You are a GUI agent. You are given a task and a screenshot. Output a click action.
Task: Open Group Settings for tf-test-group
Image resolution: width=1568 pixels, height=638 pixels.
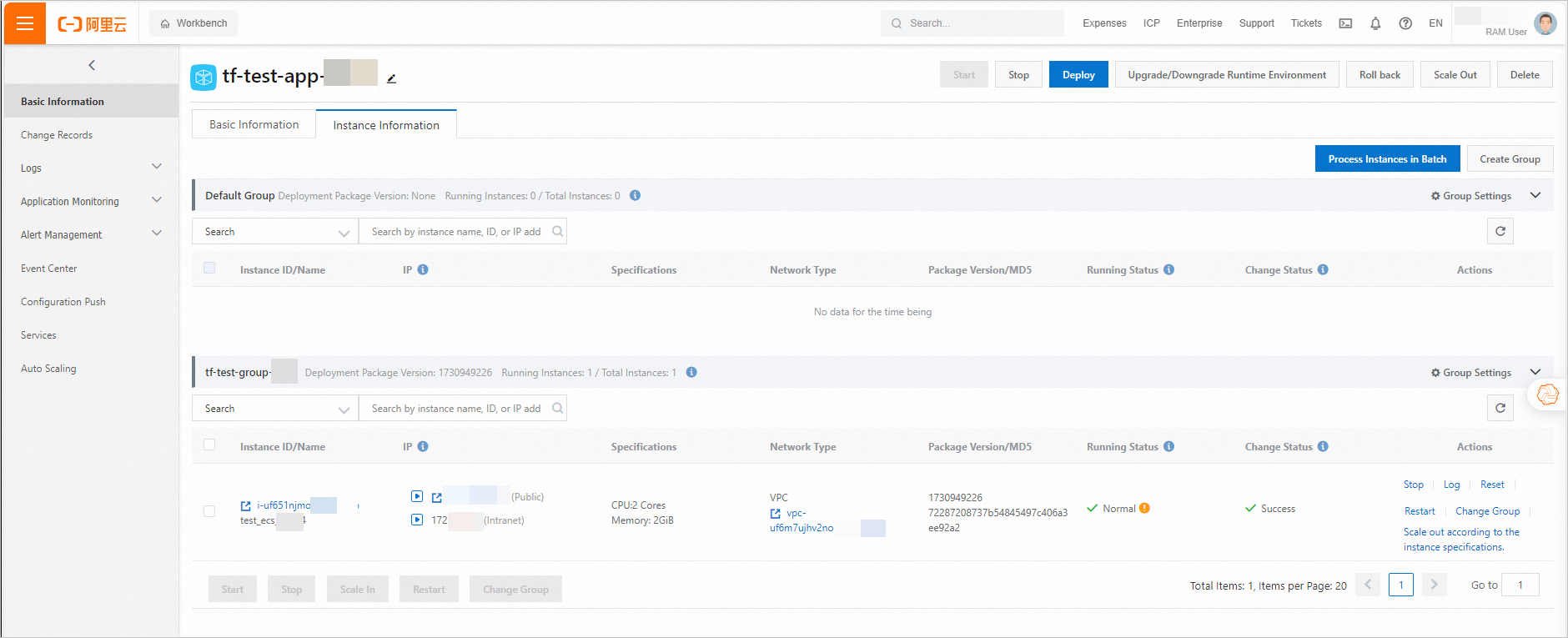click(1471, 373)
